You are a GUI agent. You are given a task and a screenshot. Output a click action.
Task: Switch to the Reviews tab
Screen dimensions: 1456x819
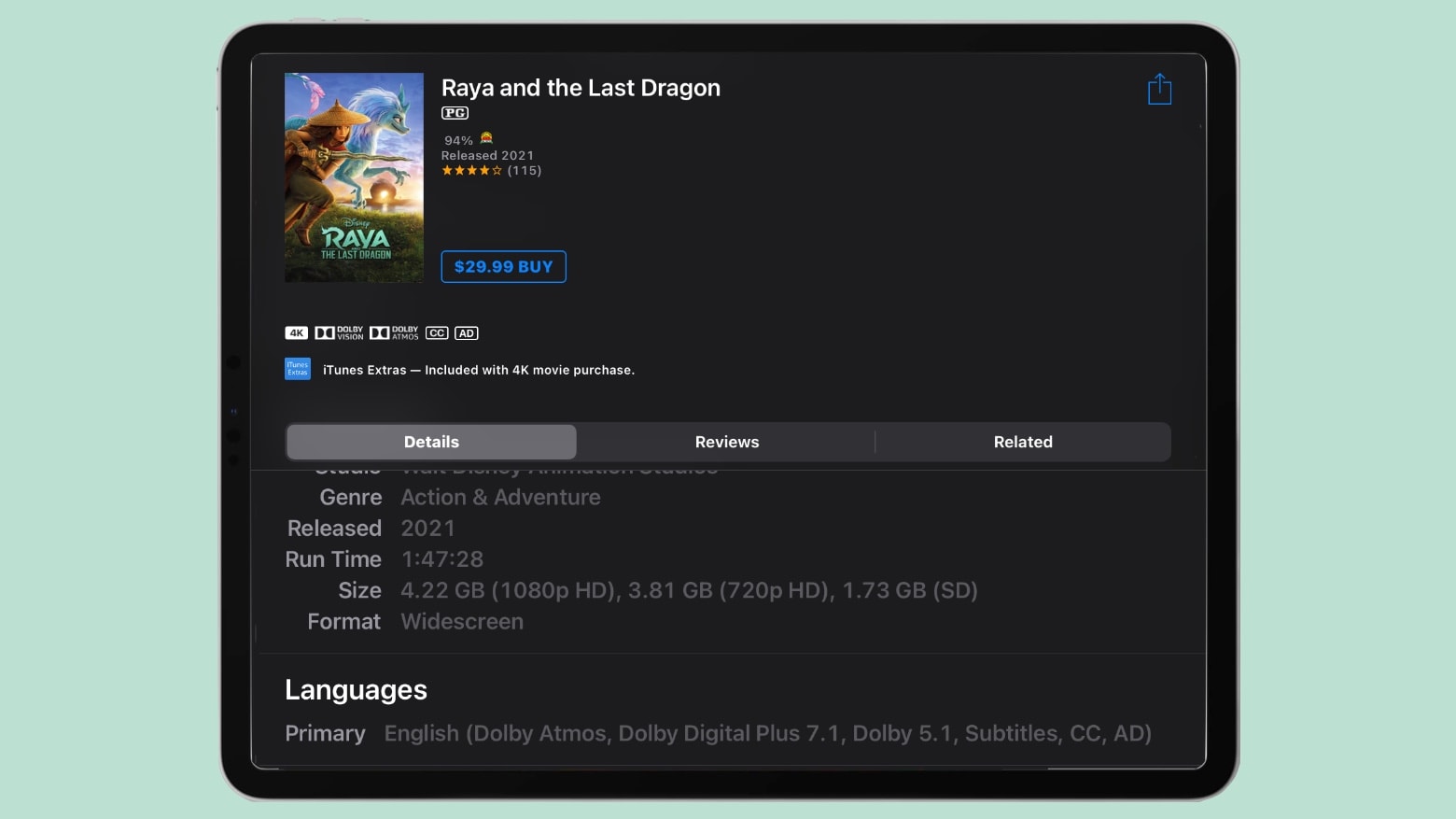point(726,442)
